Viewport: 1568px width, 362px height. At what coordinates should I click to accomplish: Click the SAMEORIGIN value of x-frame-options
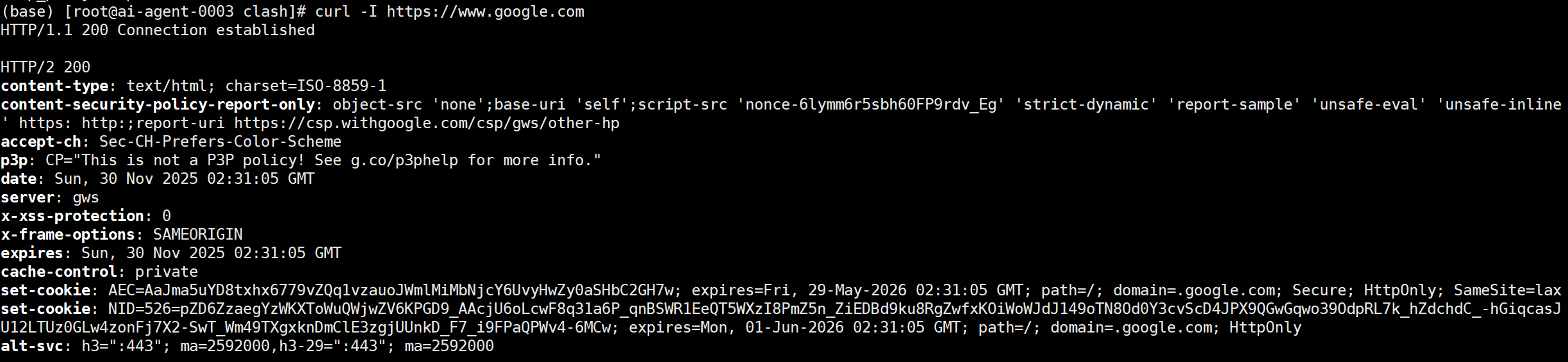click(197, 234)
